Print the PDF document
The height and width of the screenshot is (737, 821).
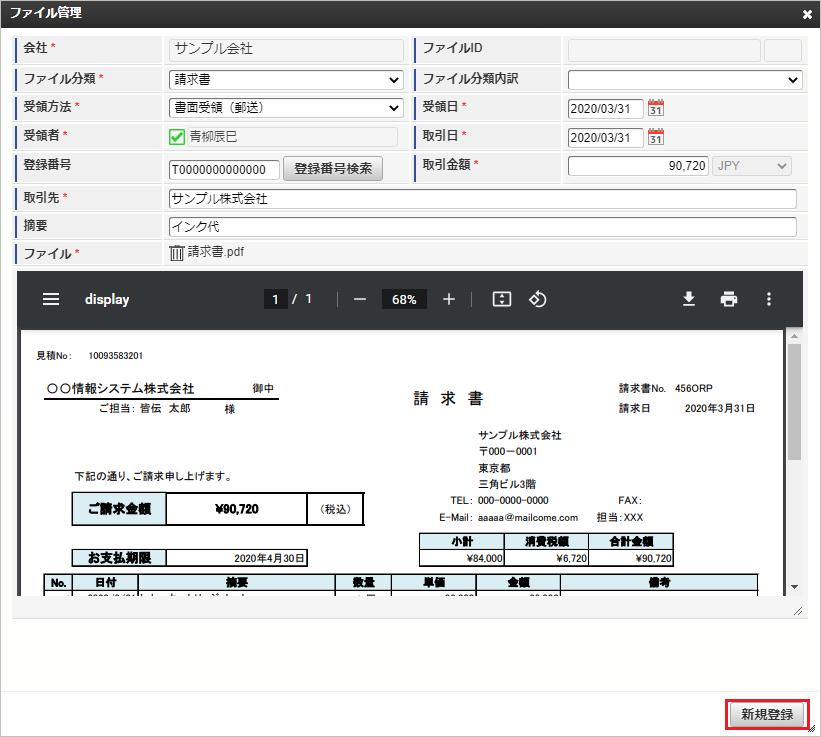(729, 299)
